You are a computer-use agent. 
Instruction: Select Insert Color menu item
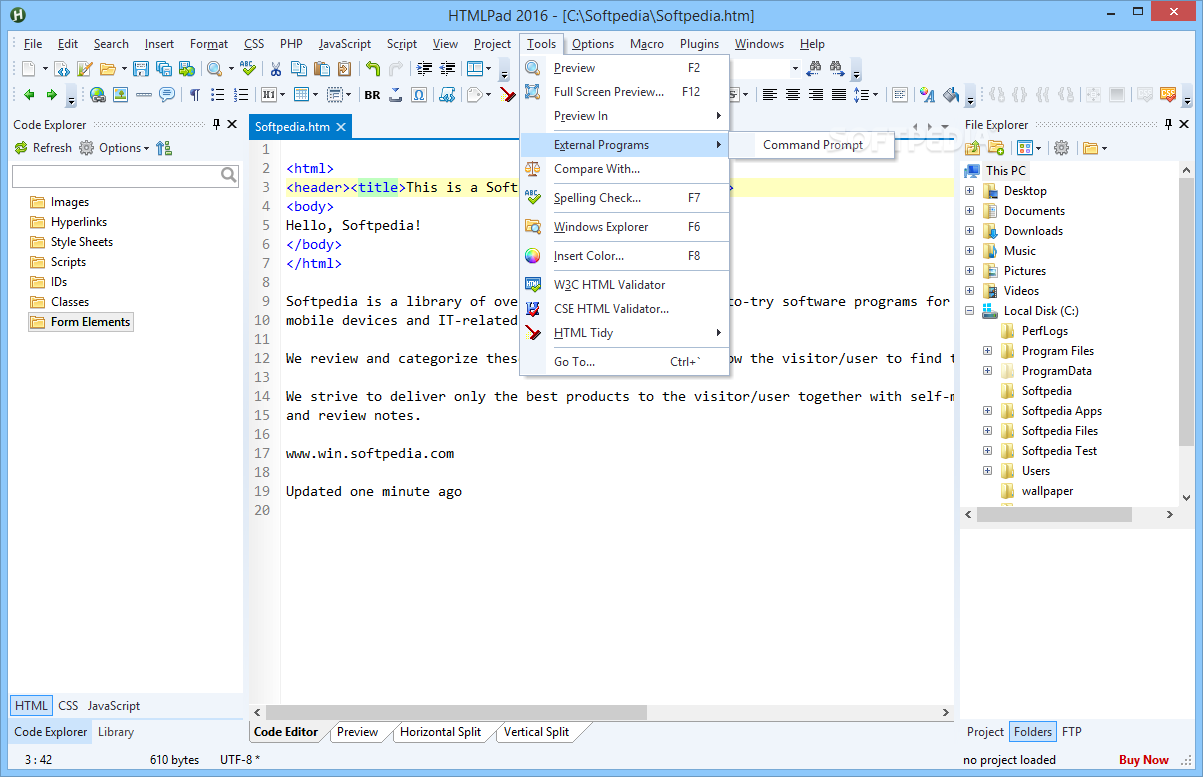pyautogui.click(x=624, y=256)
